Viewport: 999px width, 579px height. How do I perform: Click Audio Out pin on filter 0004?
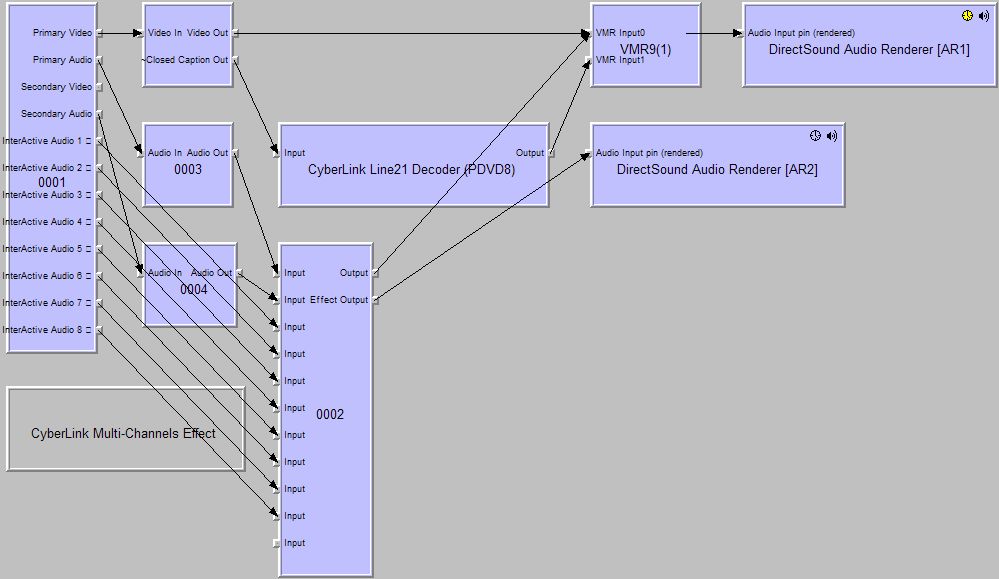[x=239, y=273]
